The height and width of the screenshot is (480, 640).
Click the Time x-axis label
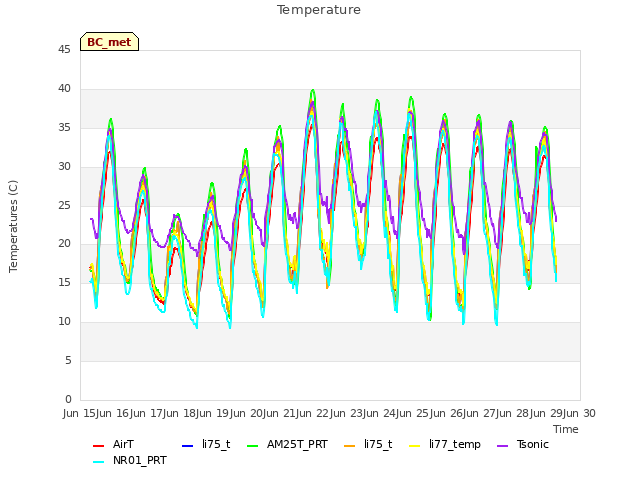point(566,429)
